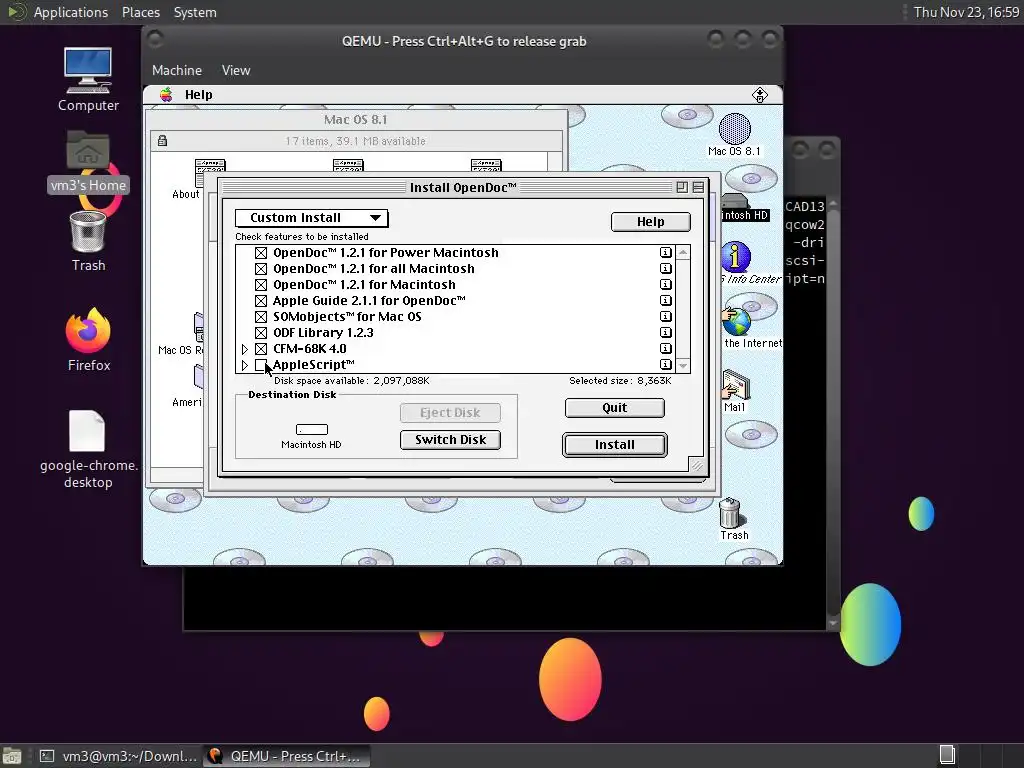Open the Applications menu
The width and height of the screenshot is (1024, 768).
71,12
